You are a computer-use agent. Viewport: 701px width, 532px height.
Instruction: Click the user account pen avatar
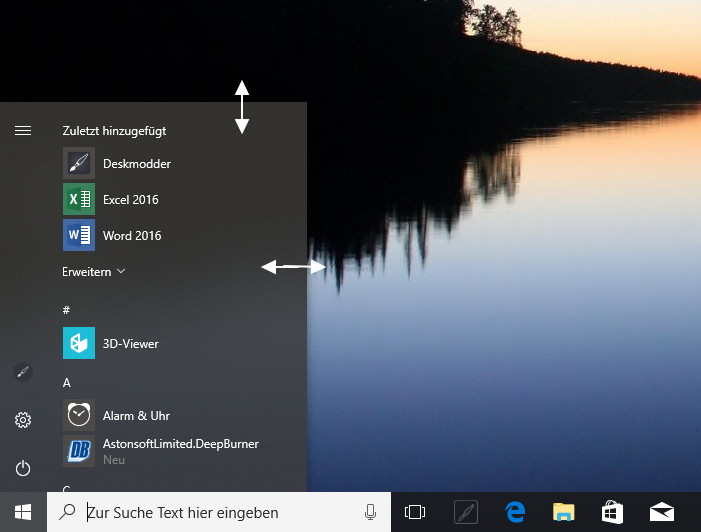[23, 372]
